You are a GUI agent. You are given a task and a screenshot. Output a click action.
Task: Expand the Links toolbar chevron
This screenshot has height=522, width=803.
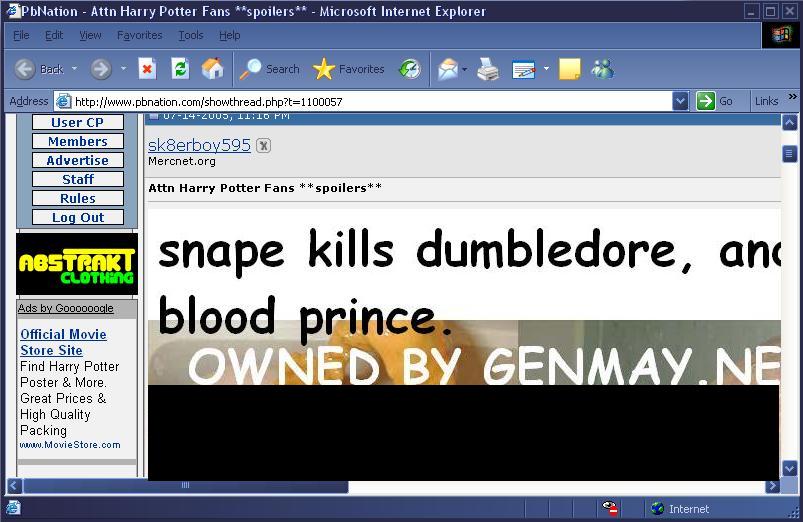point(793,96)
